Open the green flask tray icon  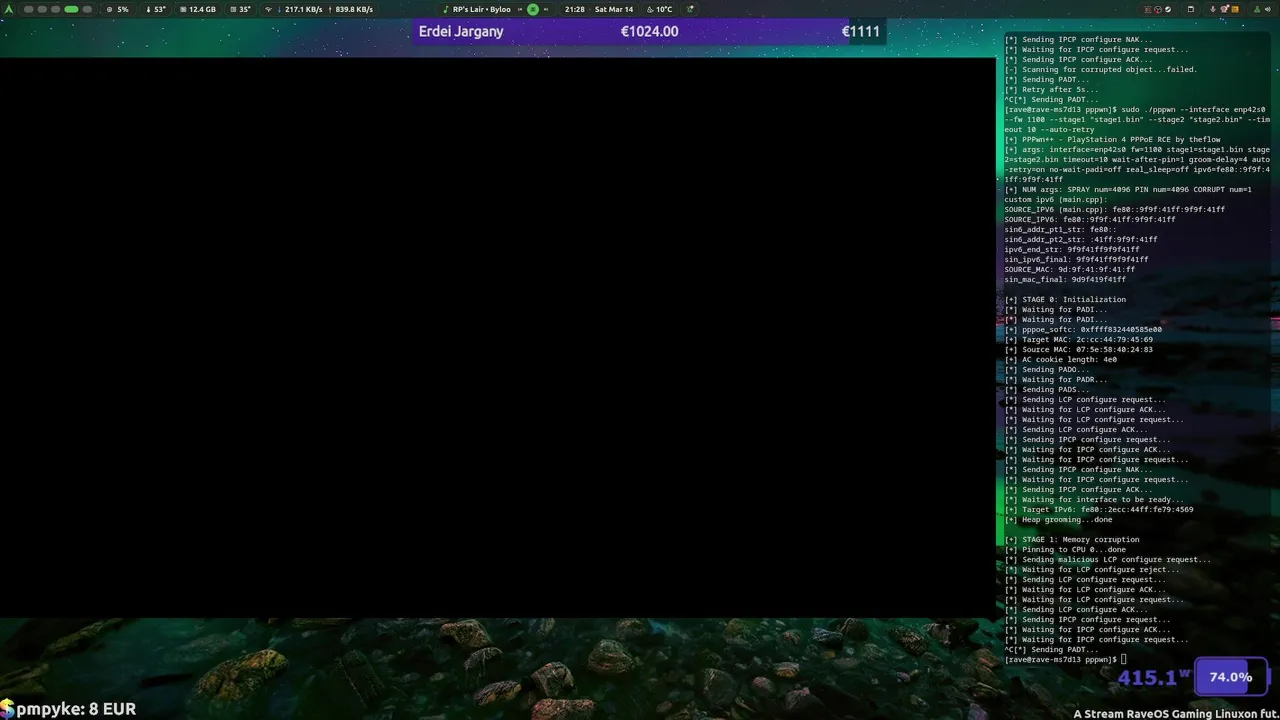[1257, 9]
